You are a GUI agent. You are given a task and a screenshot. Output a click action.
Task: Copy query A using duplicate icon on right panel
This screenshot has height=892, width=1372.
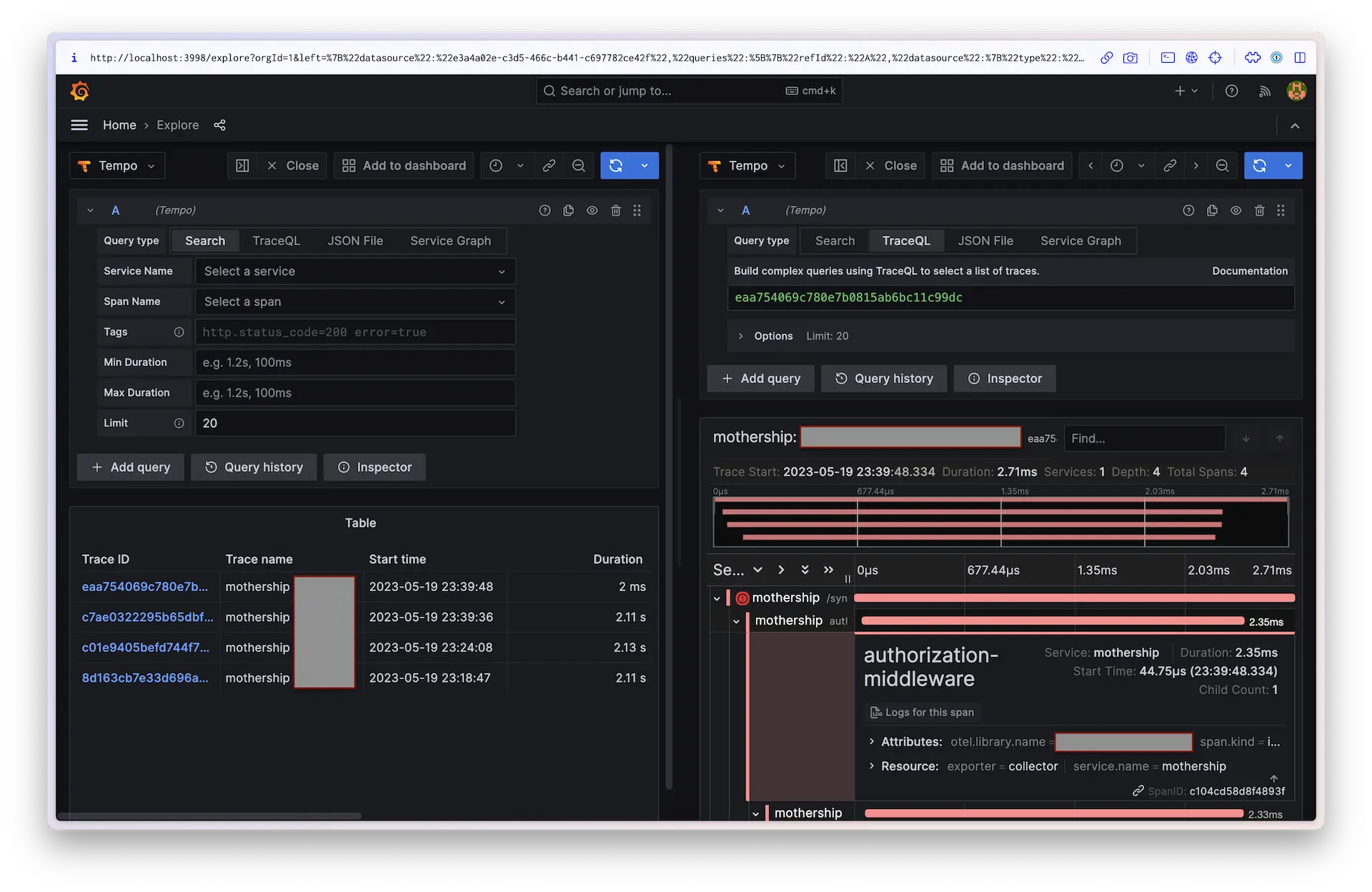(x=1212, y=210)
